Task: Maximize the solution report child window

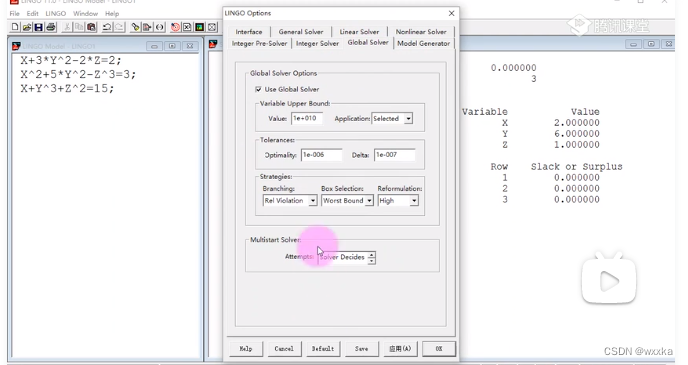Action: [651, 44]
